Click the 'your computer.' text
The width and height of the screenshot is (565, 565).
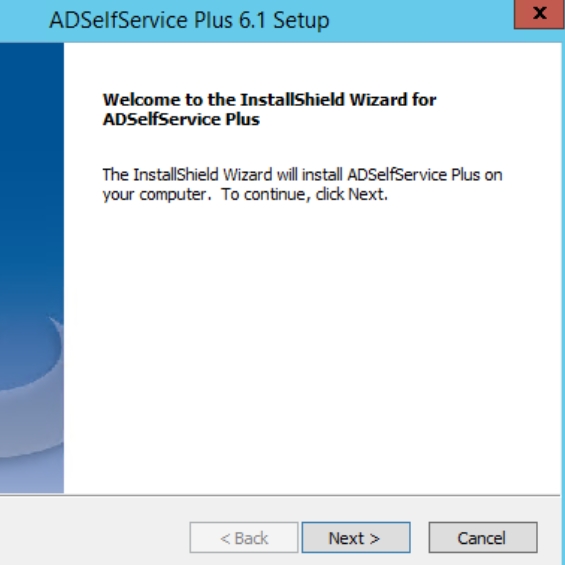157,195
